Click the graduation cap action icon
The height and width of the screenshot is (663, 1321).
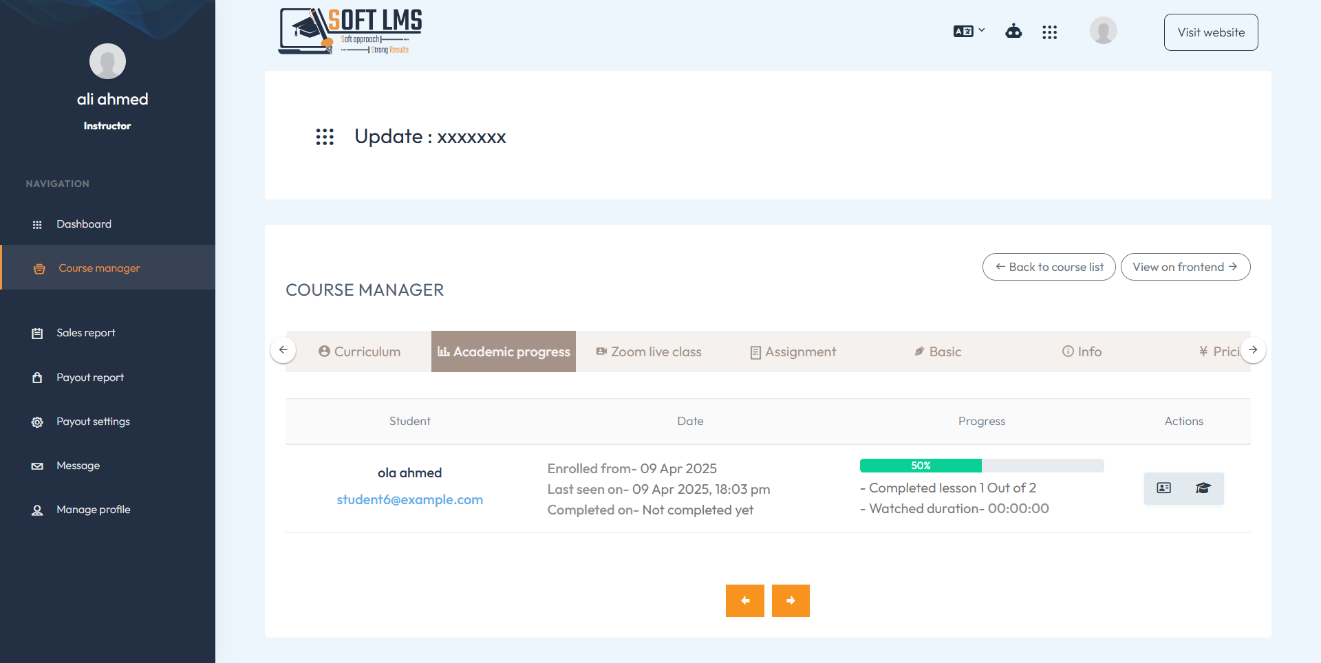[1203, 488]
